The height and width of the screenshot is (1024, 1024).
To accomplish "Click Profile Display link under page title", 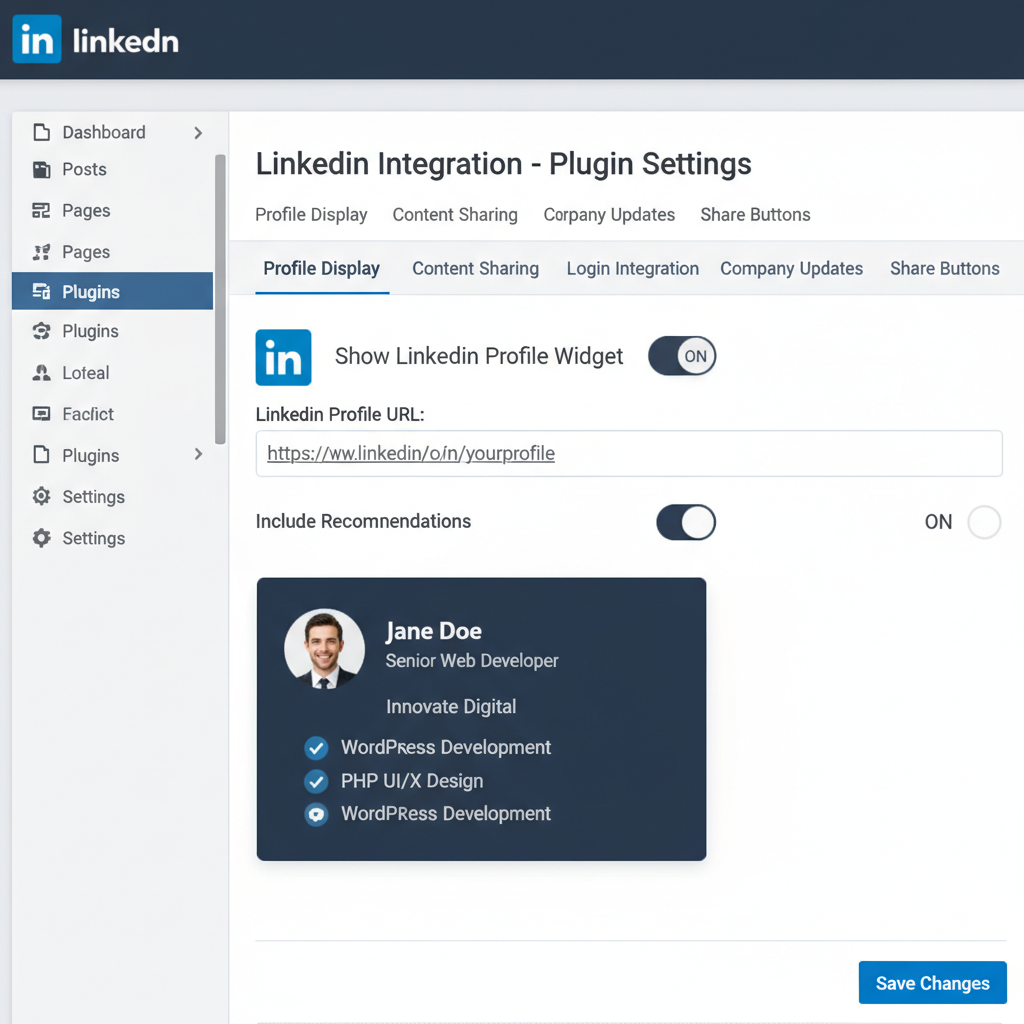I will tap(311, 215).
